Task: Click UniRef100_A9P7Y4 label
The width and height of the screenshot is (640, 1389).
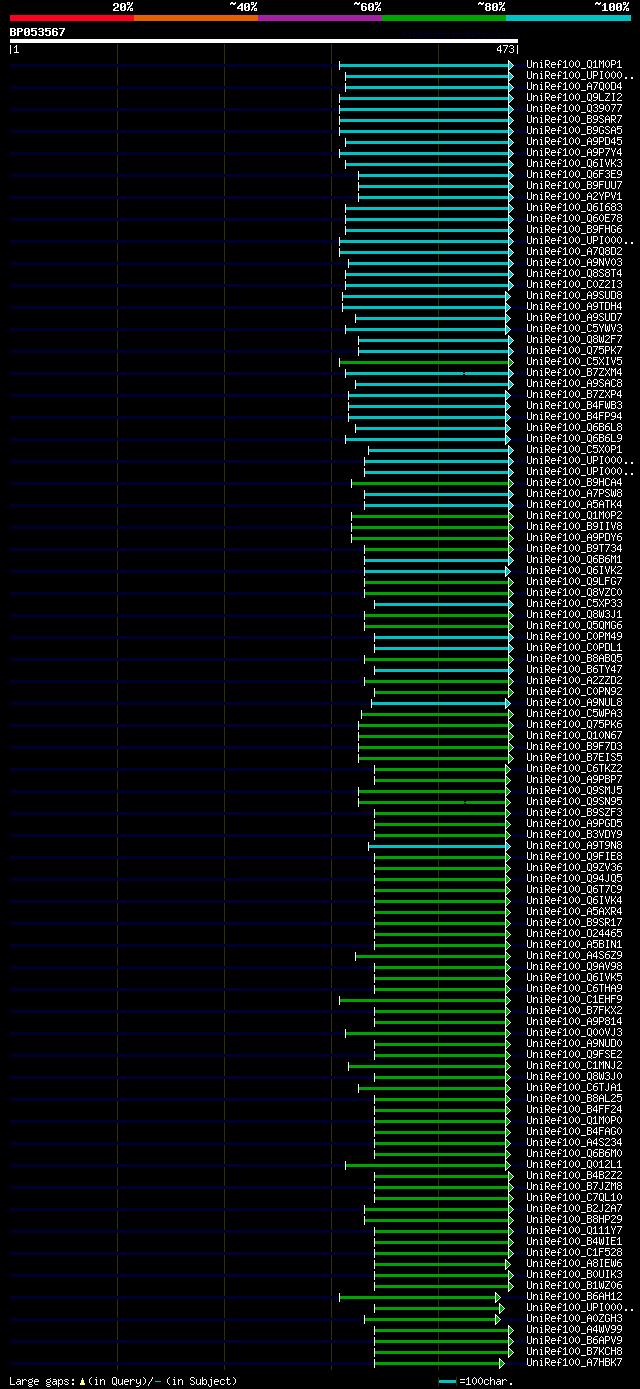Action: (x=574, y=153)
